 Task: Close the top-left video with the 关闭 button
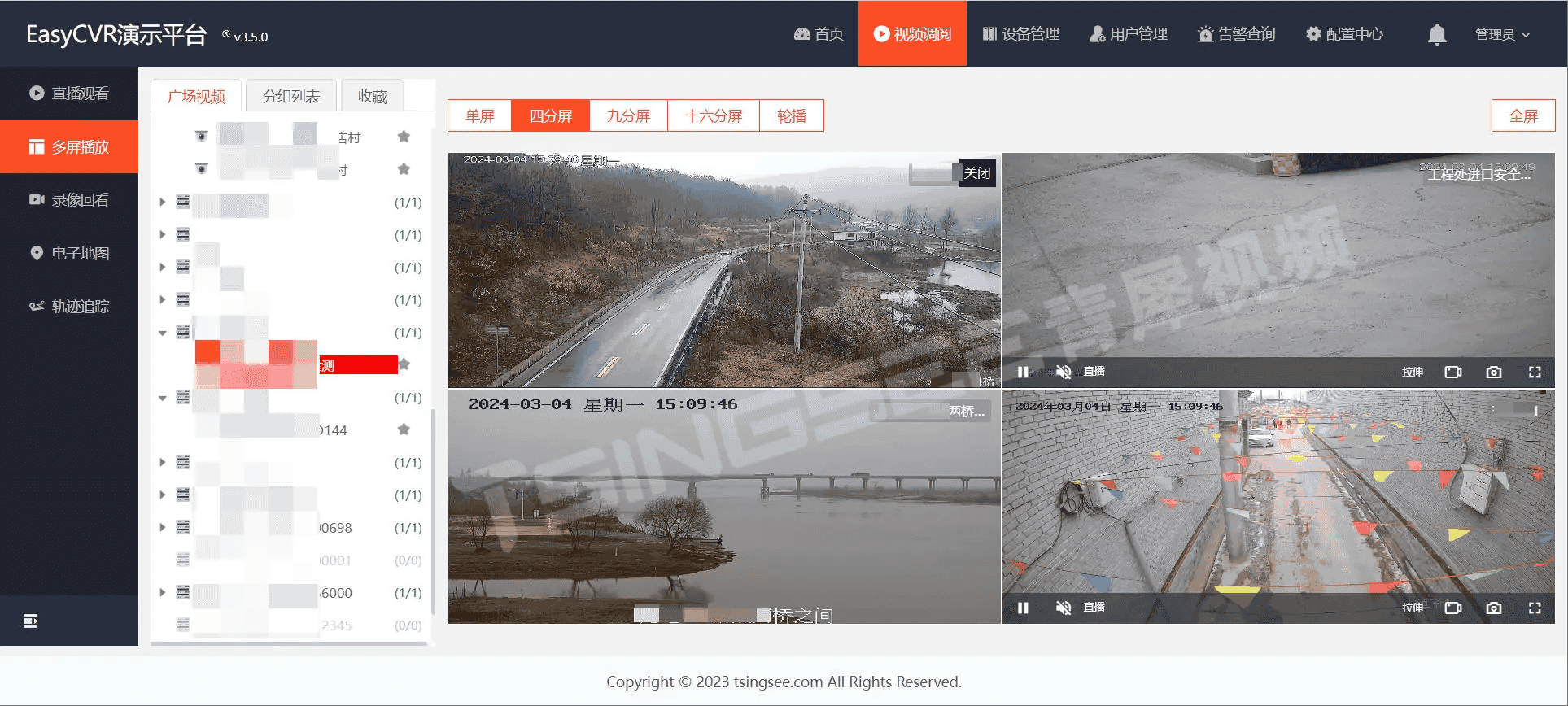(x=976, y=172)
